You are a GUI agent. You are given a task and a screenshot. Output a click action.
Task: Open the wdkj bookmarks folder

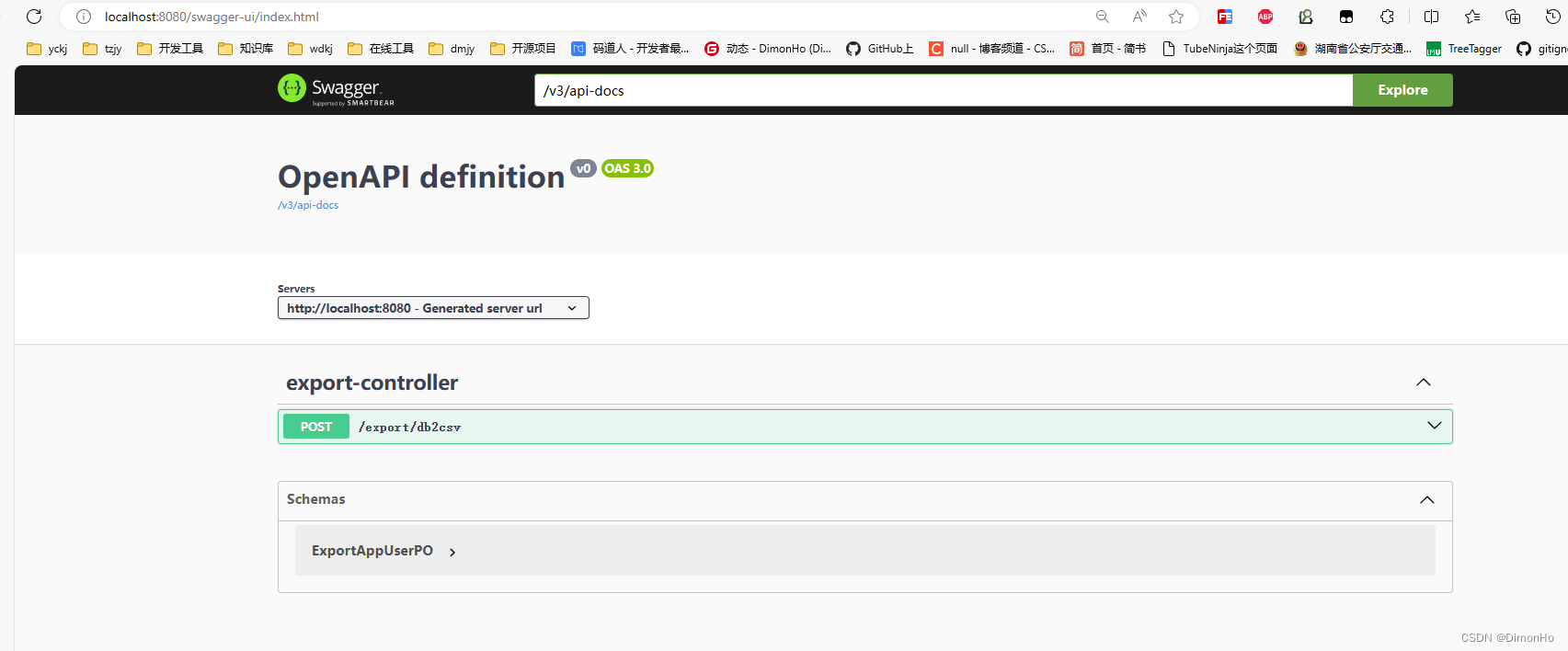pos(310,49)
